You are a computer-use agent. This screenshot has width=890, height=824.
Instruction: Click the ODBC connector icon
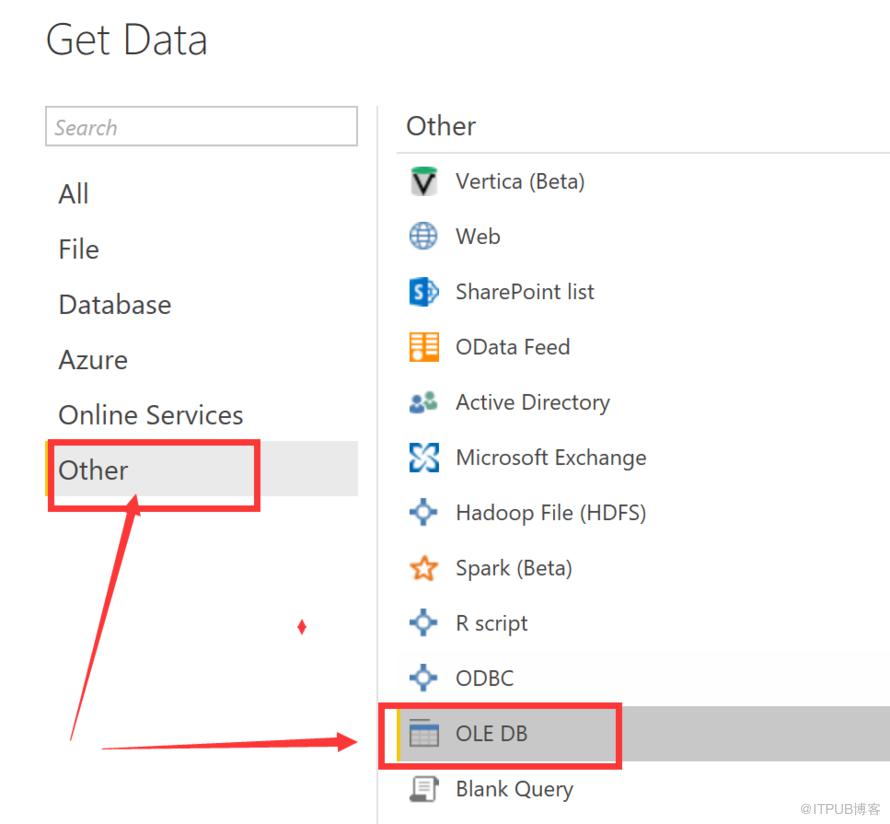(423, 678)
